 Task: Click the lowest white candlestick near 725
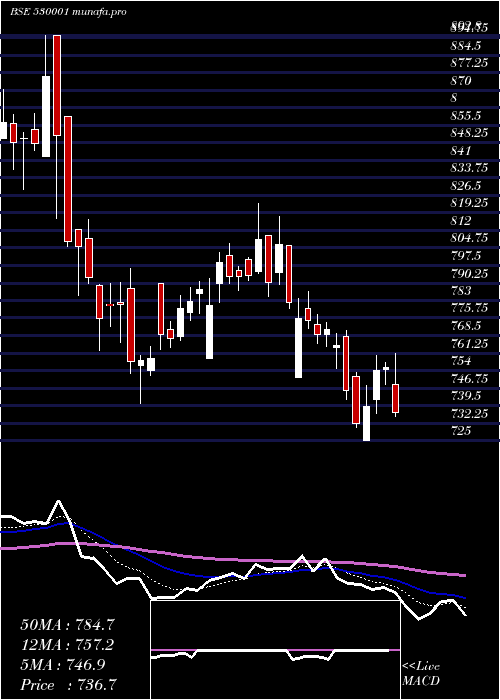coord(367,423)
